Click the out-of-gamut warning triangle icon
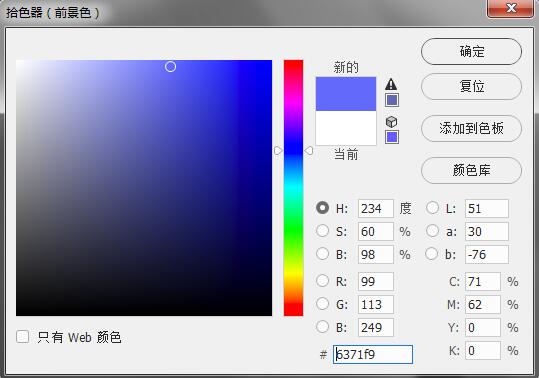This screenshot has width=539, height=378. coord(391,84)
